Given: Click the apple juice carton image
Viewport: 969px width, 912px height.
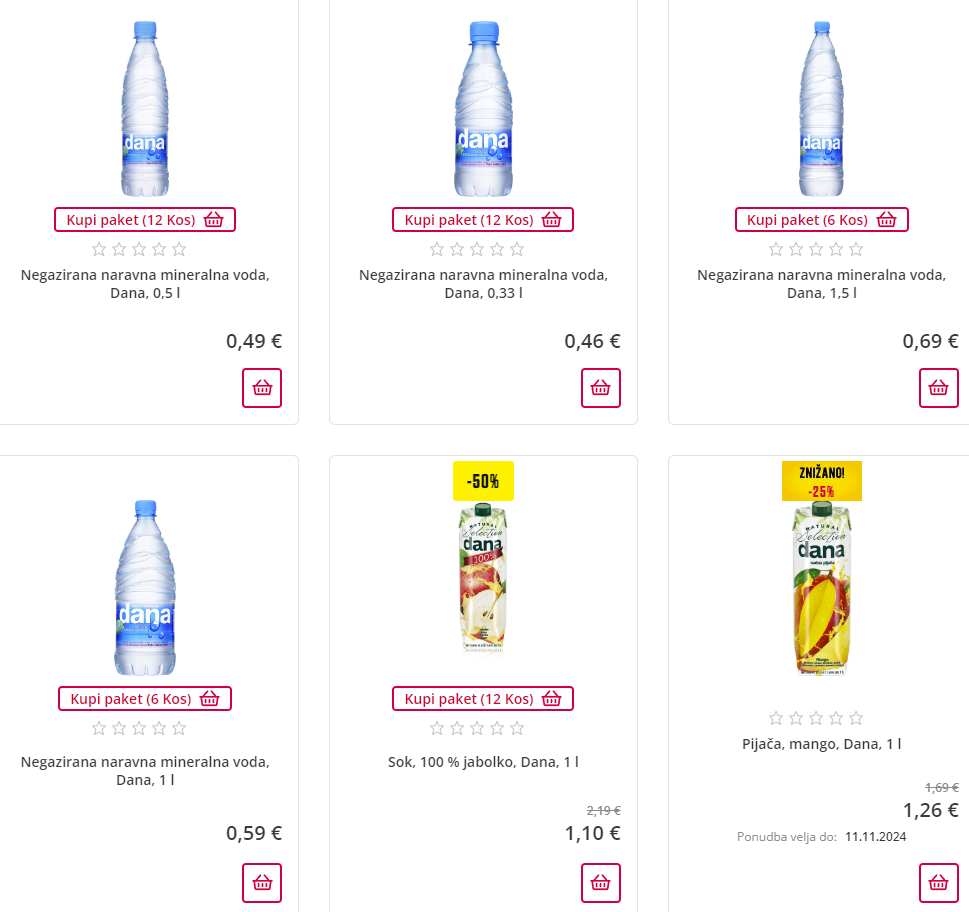Looking at the screenshot, I should 483,580.
